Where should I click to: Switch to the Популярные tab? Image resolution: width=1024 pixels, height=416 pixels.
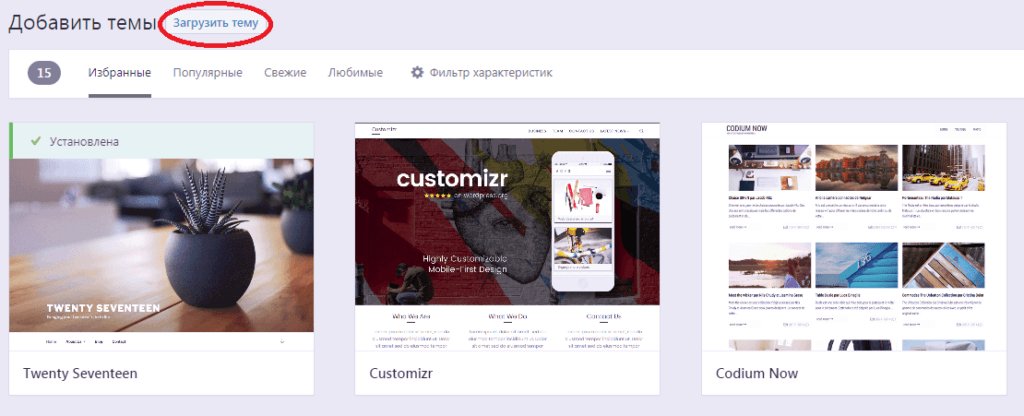coord(208,72)
